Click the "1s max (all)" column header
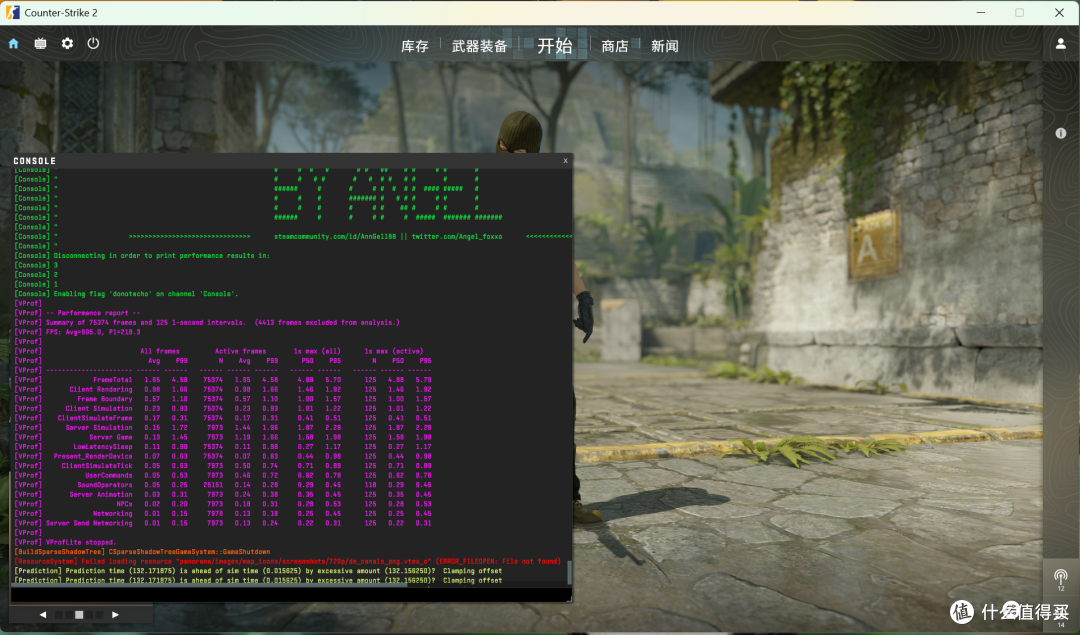 (318, 351)
